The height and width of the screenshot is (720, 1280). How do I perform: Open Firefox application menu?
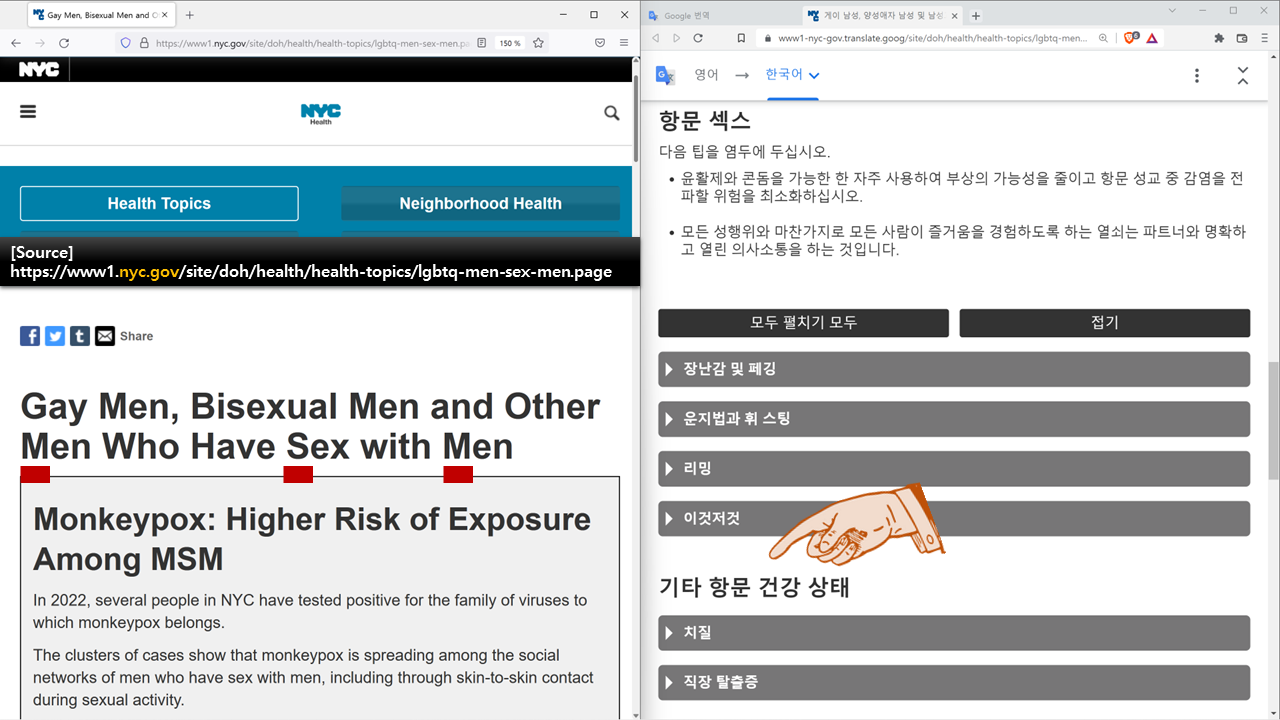tap(624, 43)
